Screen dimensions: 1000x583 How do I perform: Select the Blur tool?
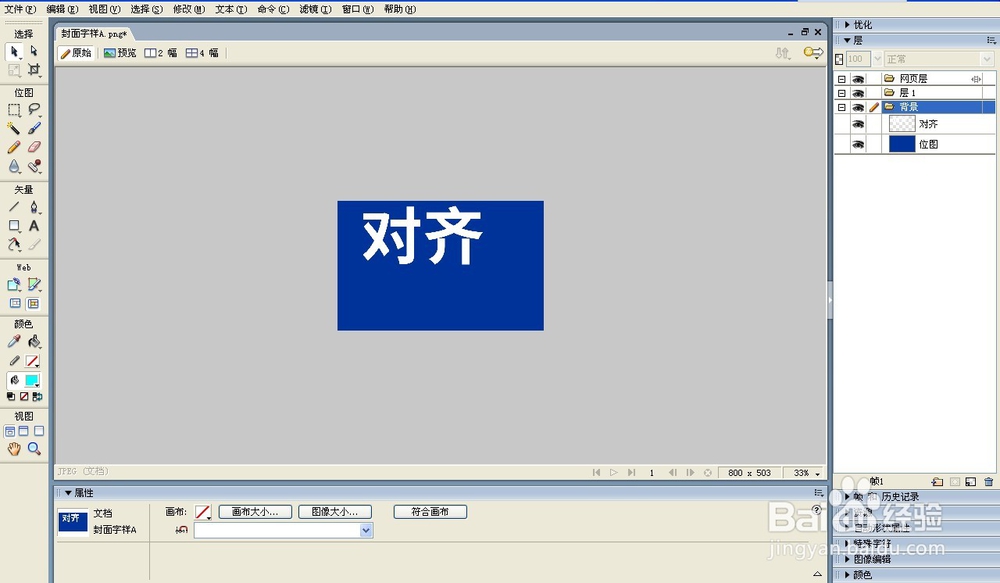click(x=14, y=166)
